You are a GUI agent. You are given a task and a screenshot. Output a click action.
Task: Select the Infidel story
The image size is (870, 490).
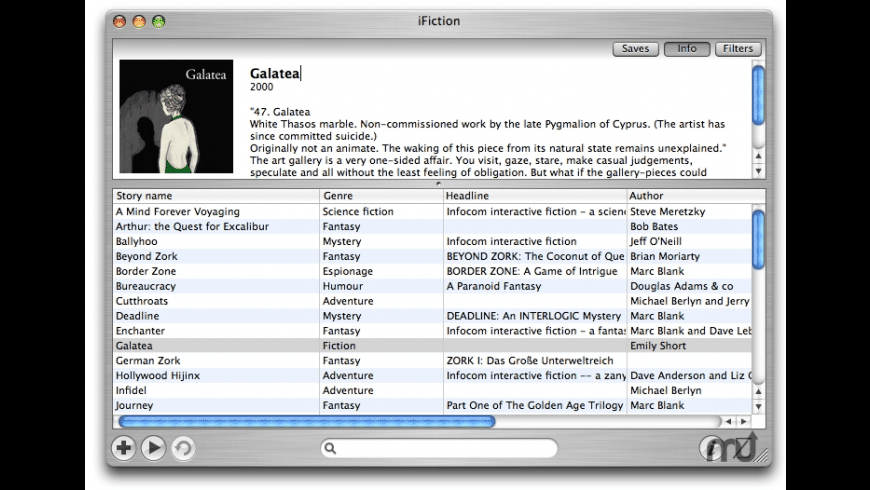click(433, 391)
